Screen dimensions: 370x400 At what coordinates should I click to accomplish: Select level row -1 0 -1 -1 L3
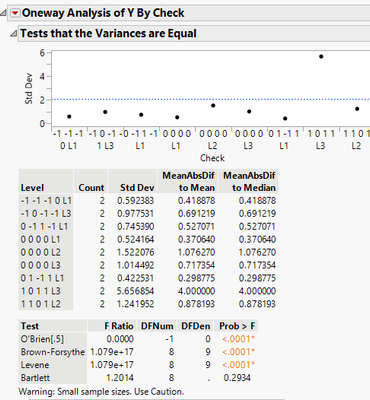(46, 214)
